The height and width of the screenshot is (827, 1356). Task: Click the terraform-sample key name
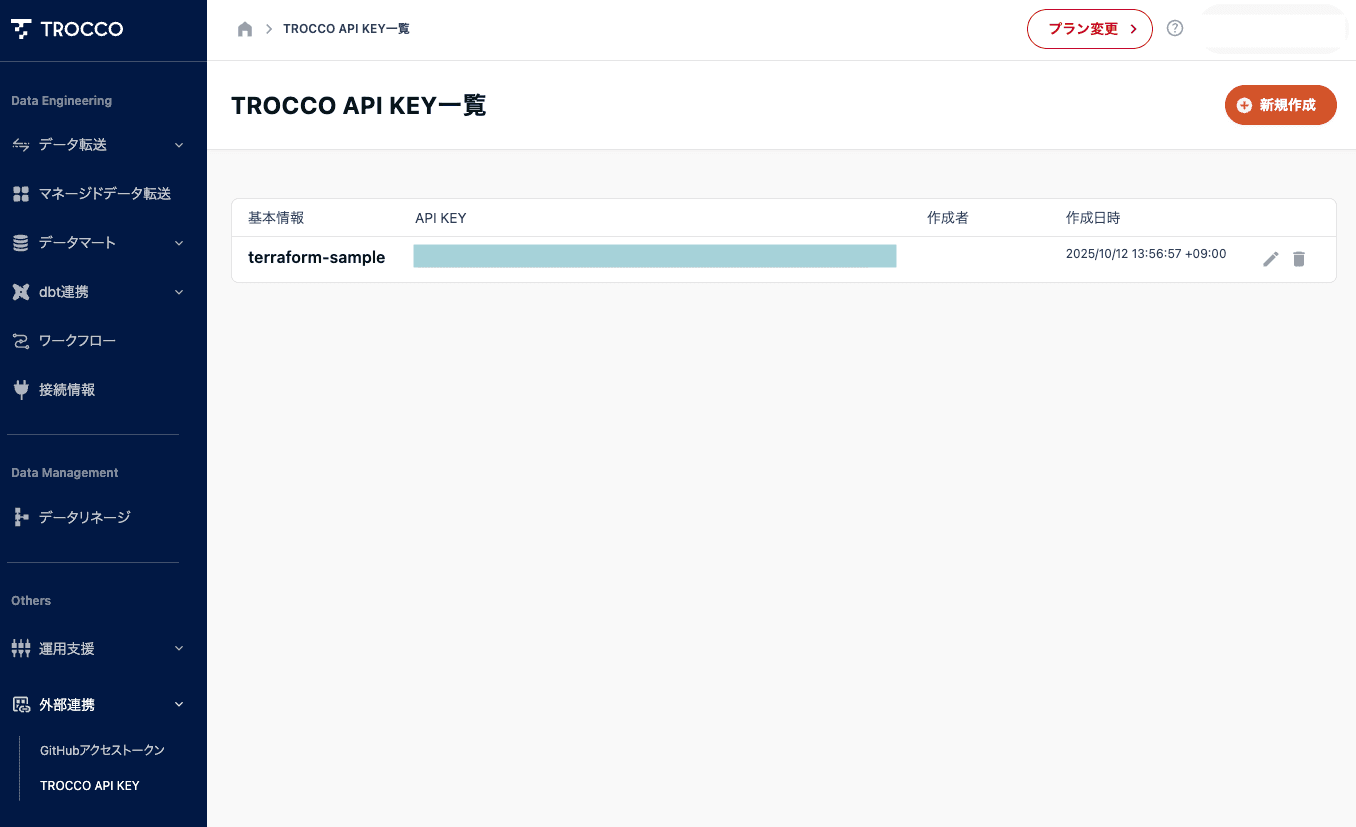316,258
